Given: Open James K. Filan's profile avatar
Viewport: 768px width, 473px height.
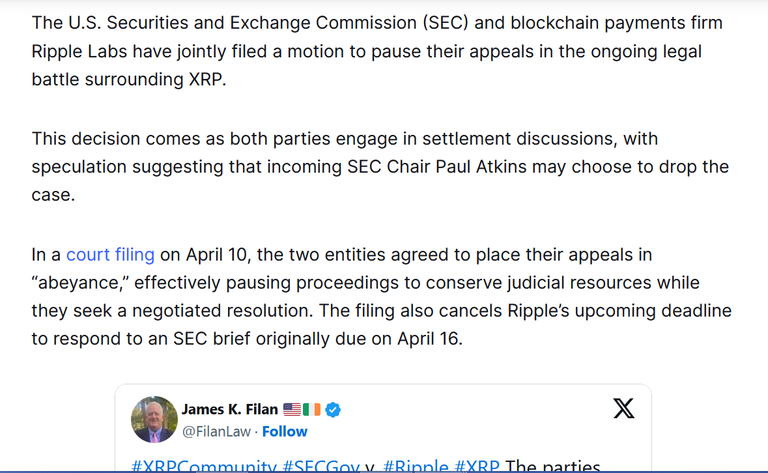Looking at the screenshot, I should click(x=154, y=420).
